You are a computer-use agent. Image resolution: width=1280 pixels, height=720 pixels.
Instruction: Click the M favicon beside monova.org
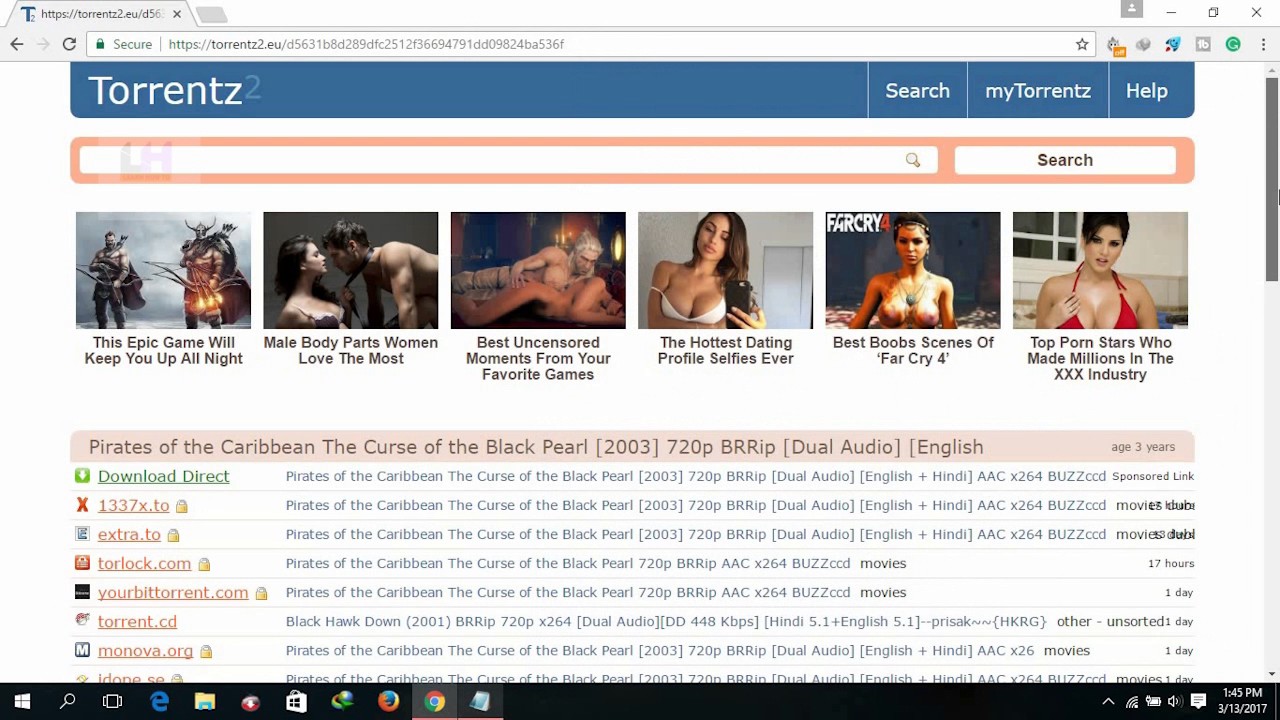point(82,650)
